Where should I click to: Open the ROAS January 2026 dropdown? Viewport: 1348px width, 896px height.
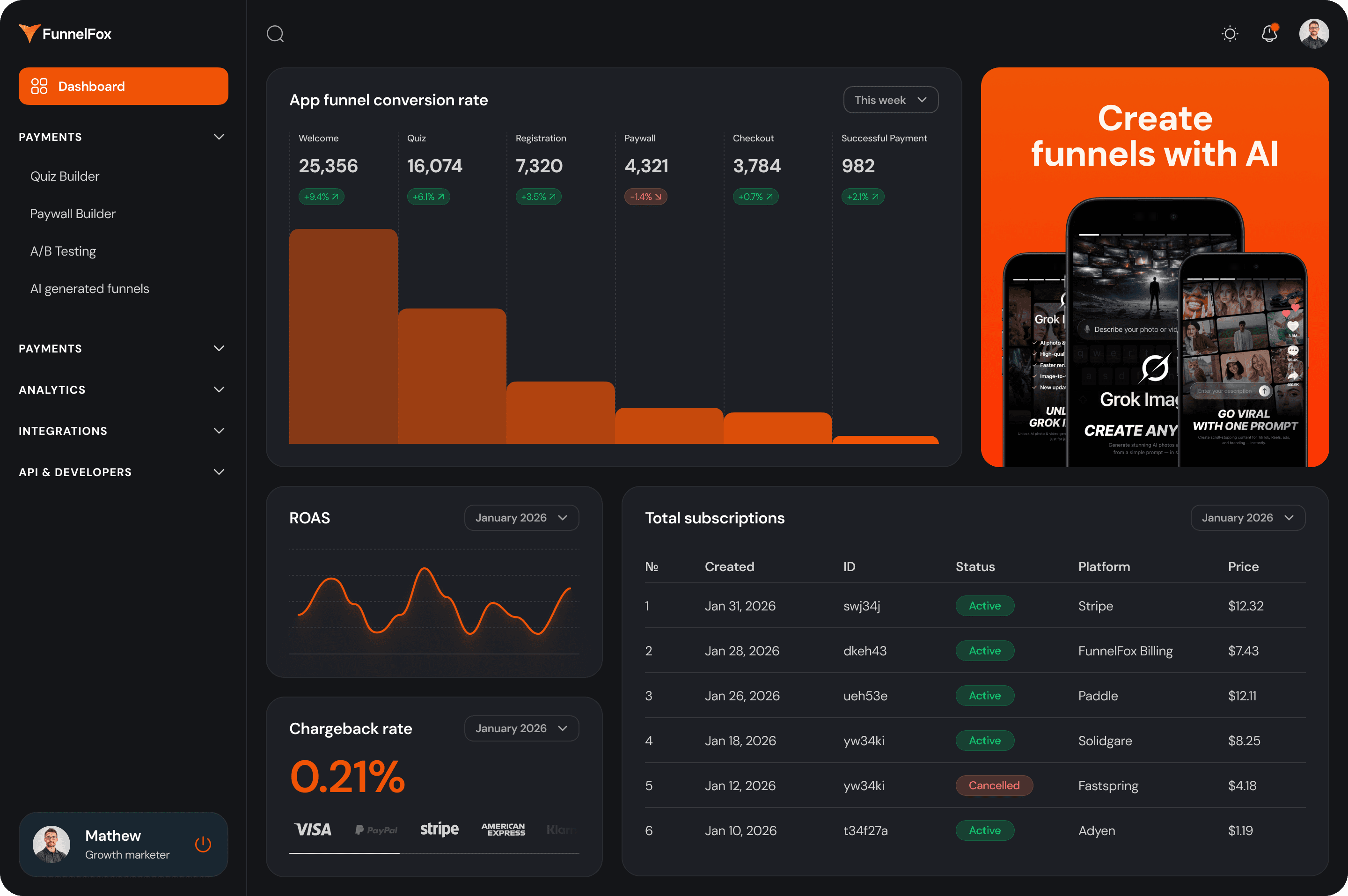(521, 518)
